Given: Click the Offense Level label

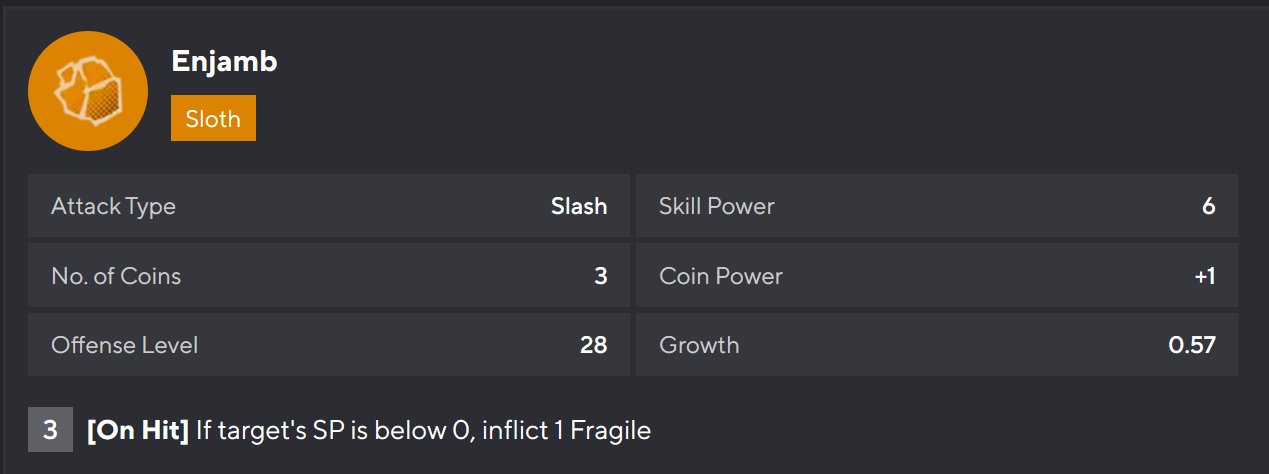Looking at the screenshot, I should 124,345.
